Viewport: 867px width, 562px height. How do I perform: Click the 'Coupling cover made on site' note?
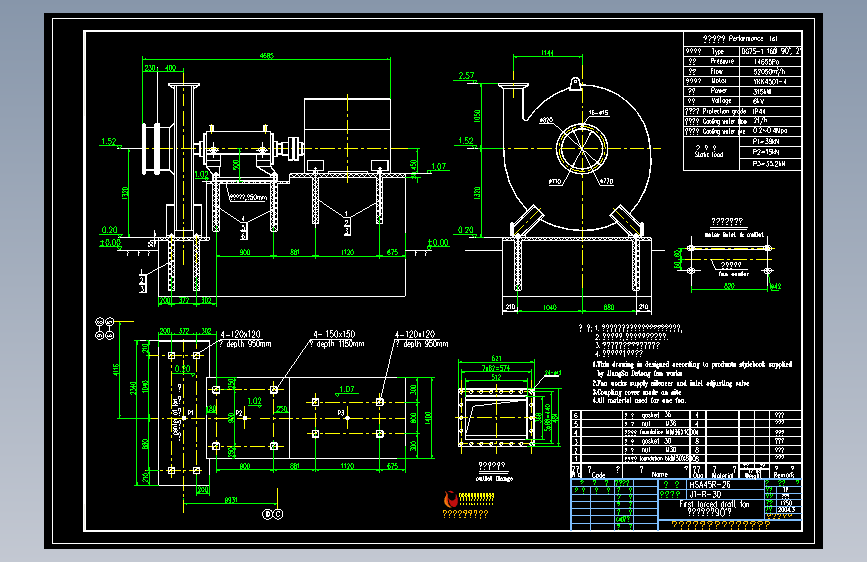pos(637,392)
